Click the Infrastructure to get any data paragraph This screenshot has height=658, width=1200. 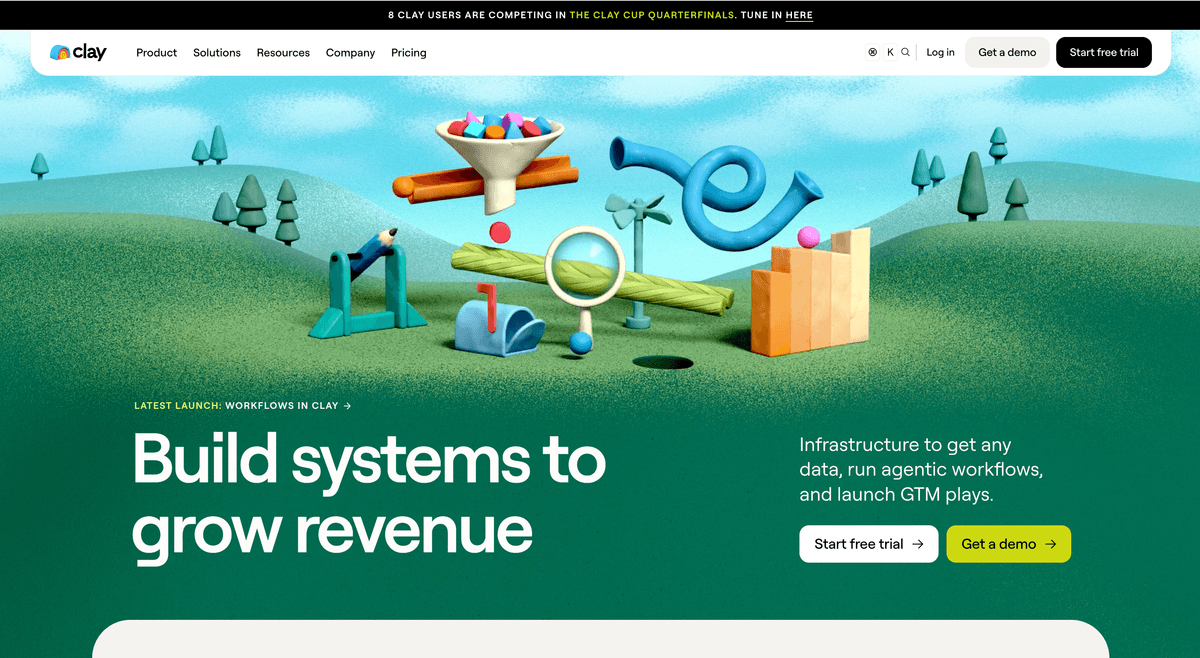coord(921,469)
